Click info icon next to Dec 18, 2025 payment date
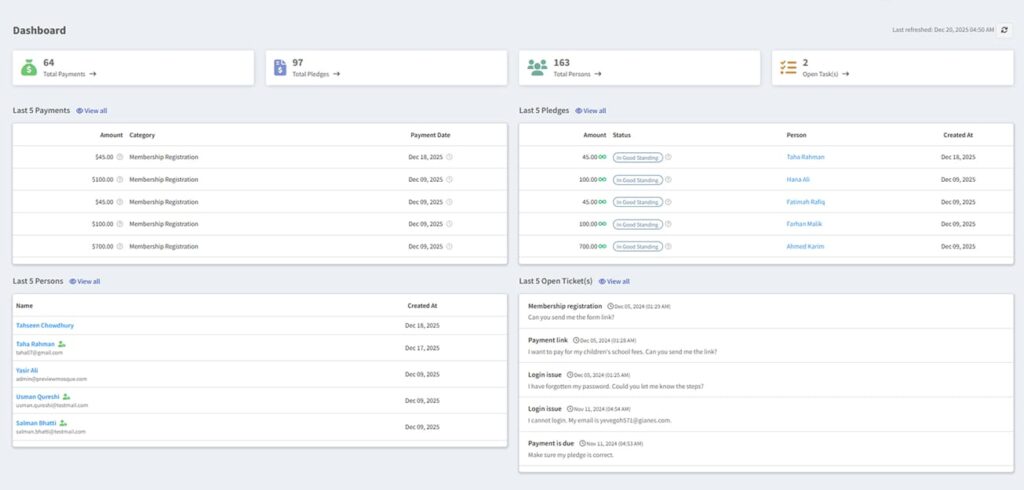The image size is (1024, 490). 449,157
